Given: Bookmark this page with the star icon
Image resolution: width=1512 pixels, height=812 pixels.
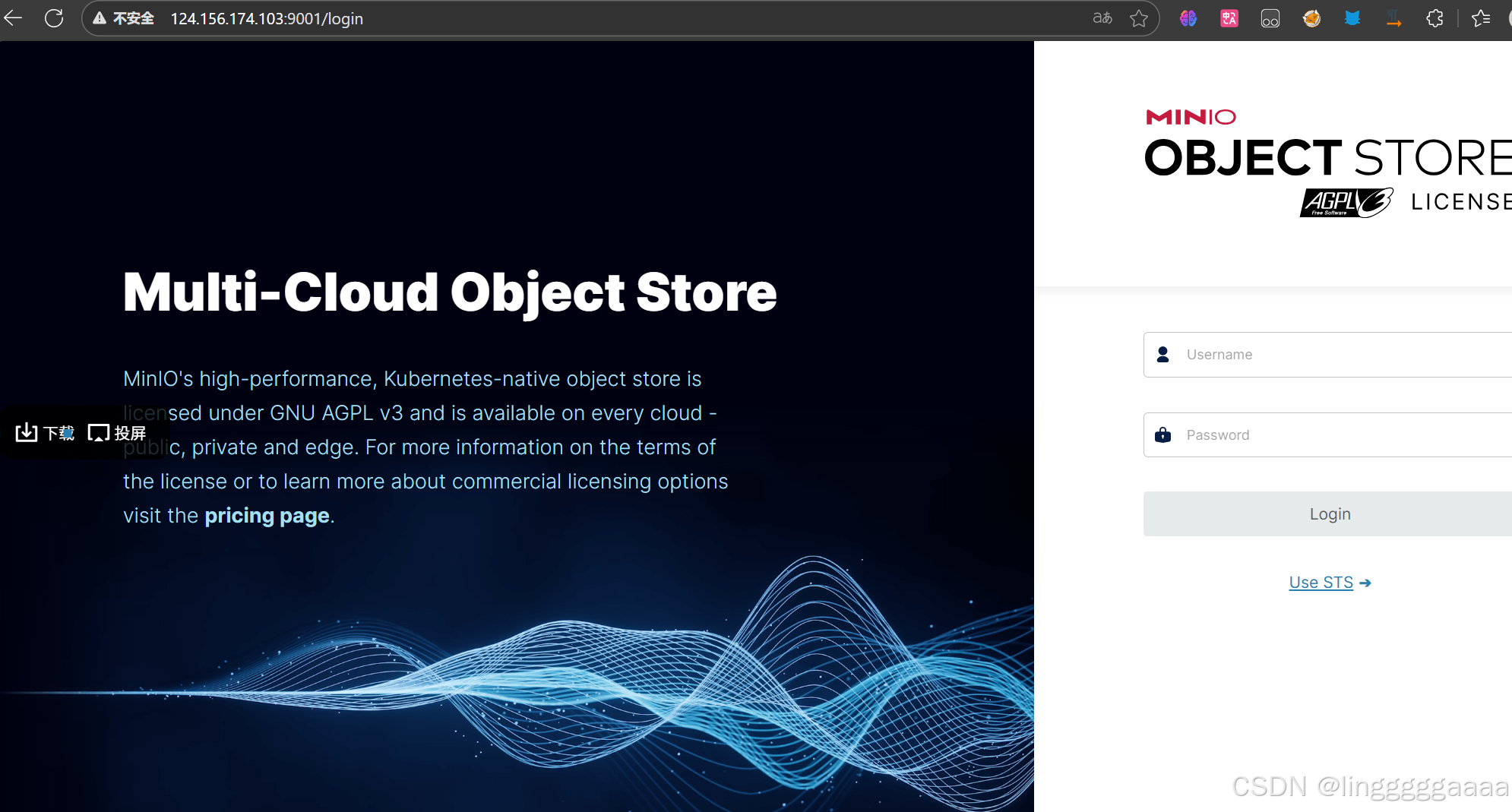Looking at the screenshot, I should [1139, 18].
